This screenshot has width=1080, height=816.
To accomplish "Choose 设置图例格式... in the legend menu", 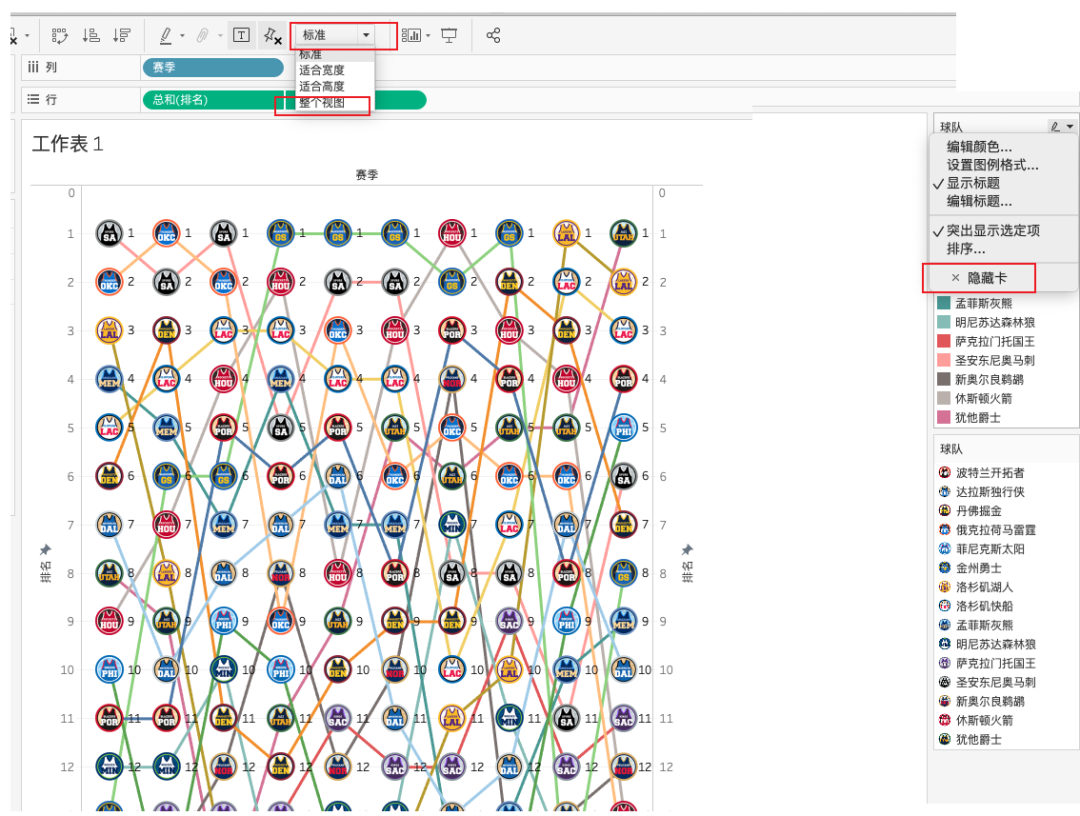I will click(993, 165).
